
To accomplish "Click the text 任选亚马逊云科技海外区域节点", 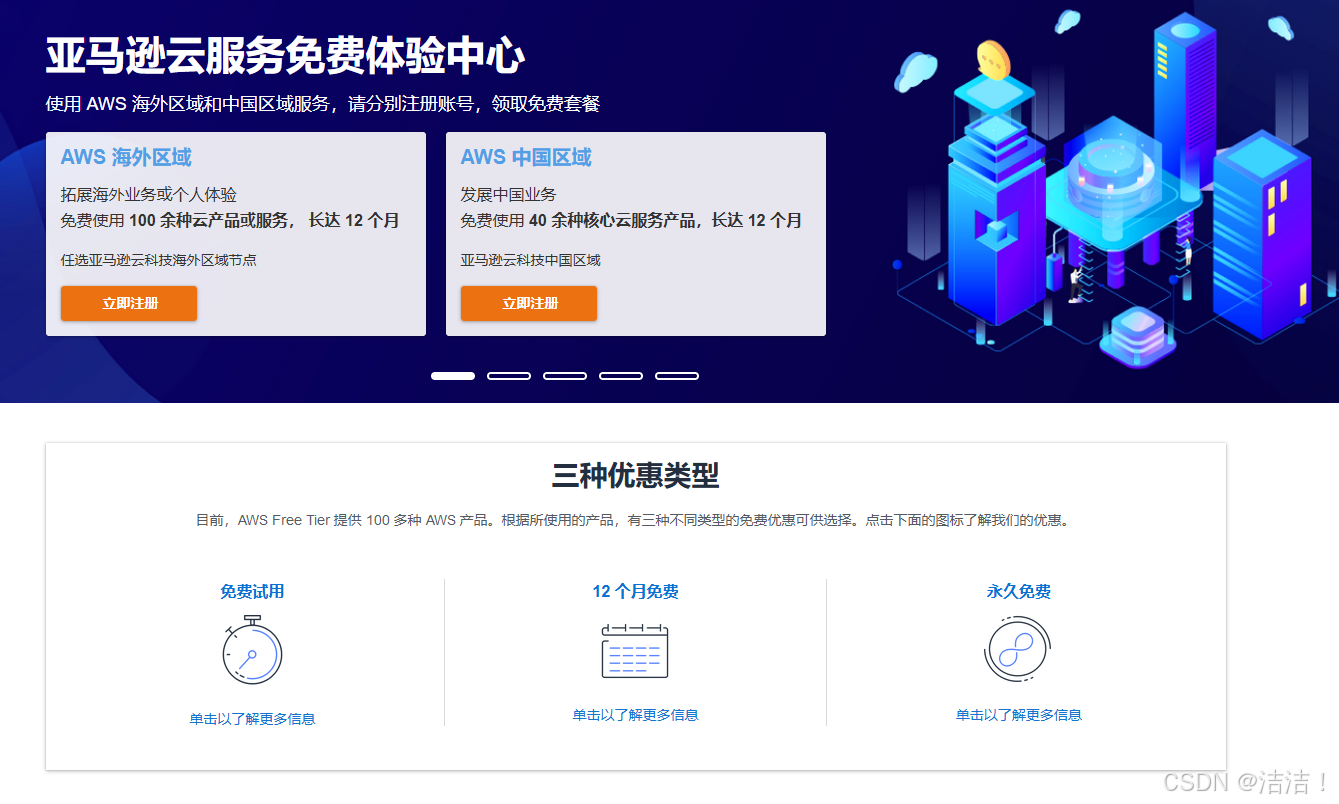I will point(159,260).
